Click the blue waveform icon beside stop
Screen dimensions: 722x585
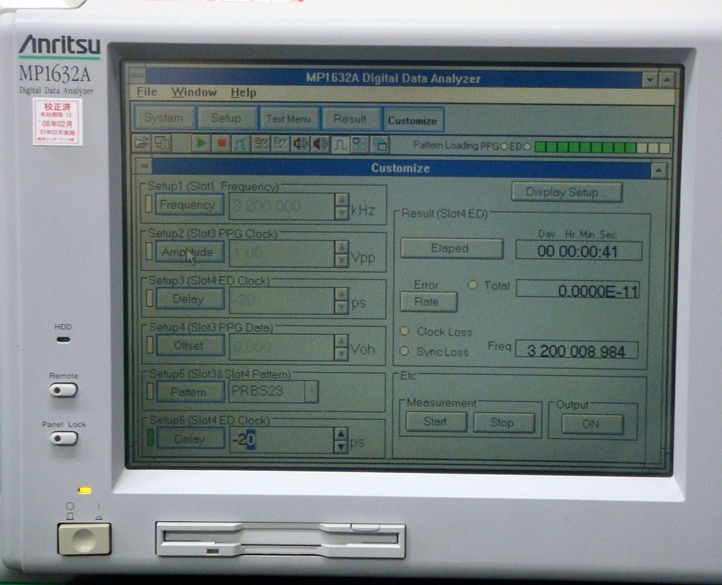tap(240, 144)
